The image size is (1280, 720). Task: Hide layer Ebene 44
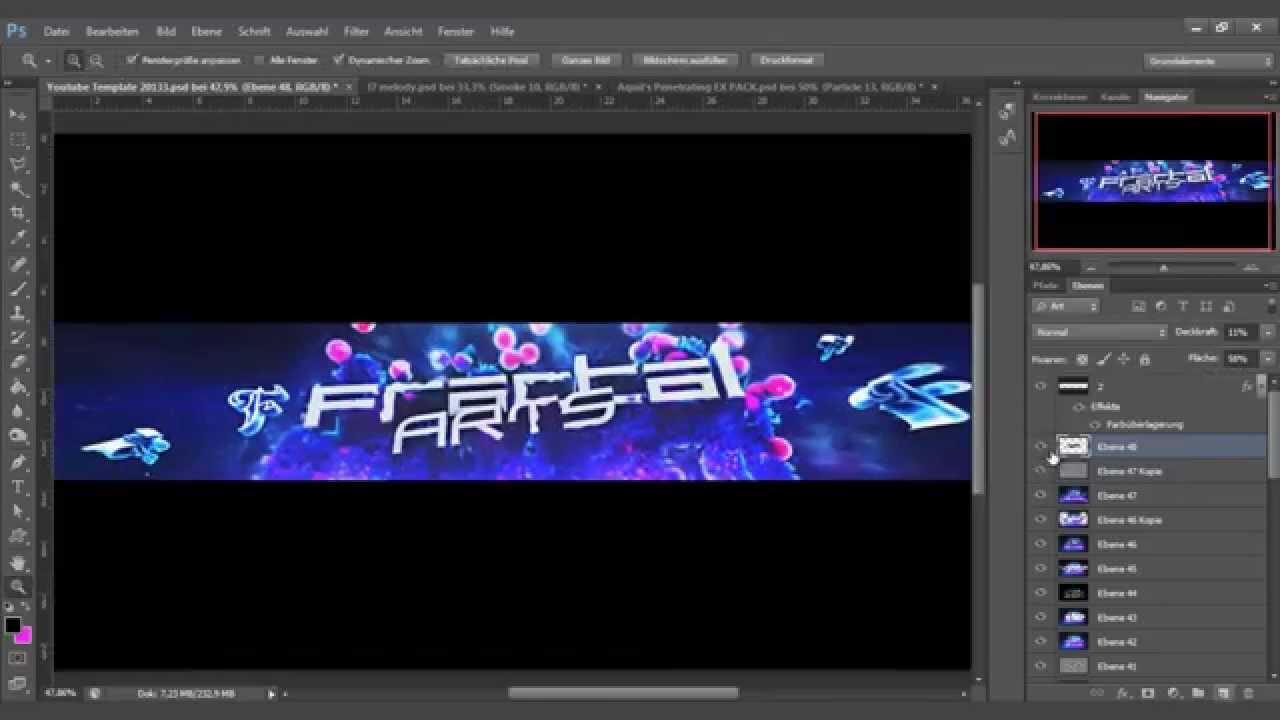[x=1041, y=592]
